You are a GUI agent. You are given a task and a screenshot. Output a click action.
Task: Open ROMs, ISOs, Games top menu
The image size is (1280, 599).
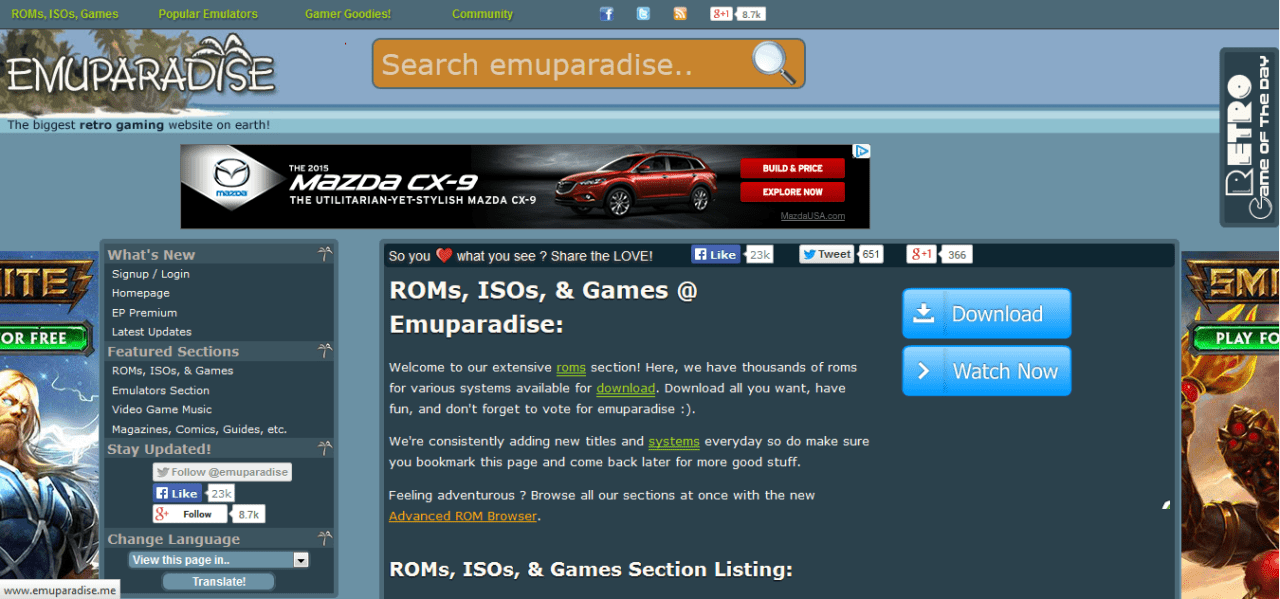[x=64, y=14]
